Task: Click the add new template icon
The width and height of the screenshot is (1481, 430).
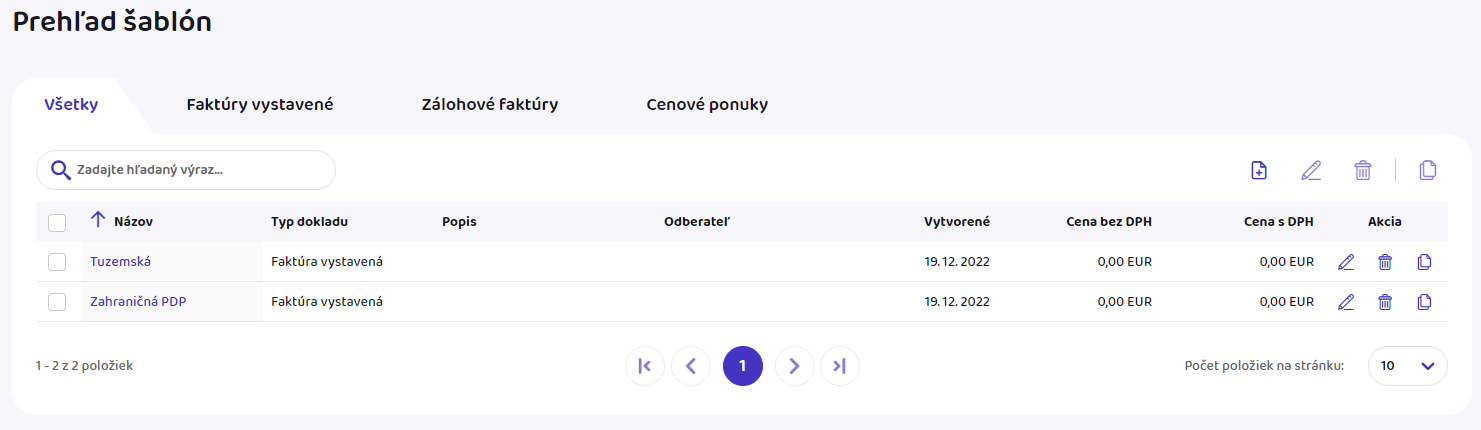Action: [x=1259, y=170]
